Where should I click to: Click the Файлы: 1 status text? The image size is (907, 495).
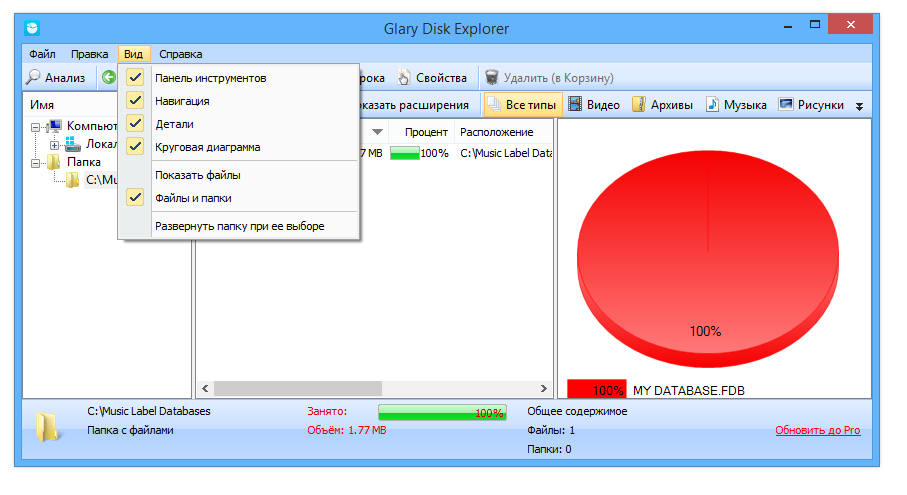coord(551,430)
